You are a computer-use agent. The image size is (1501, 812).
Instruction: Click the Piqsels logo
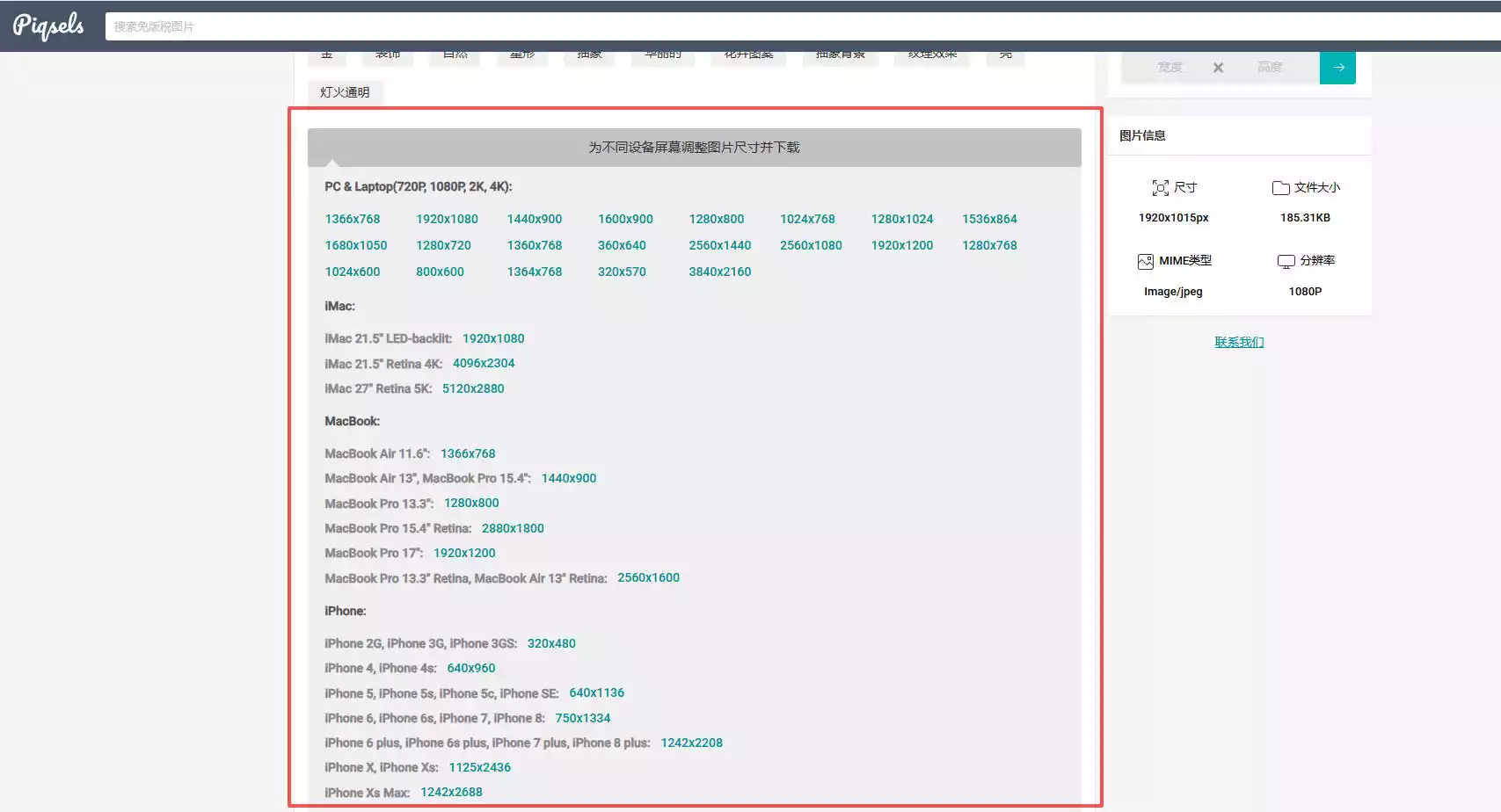[48, 25]
